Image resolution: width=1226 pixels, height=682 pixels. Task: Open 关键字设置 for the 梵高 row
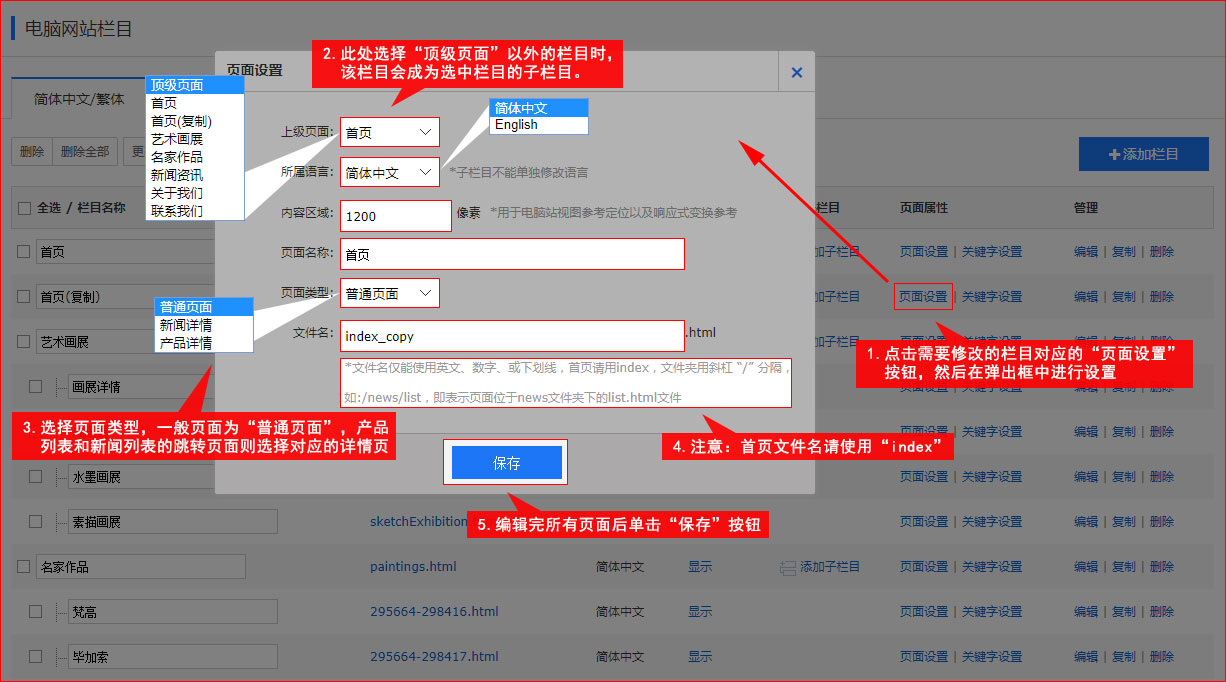click(993, 611)
